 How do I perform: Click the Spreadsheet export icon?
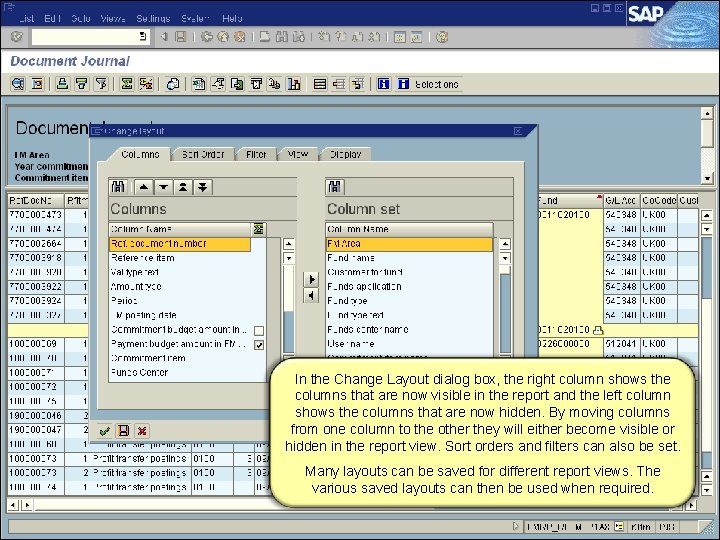coord(199,84)
